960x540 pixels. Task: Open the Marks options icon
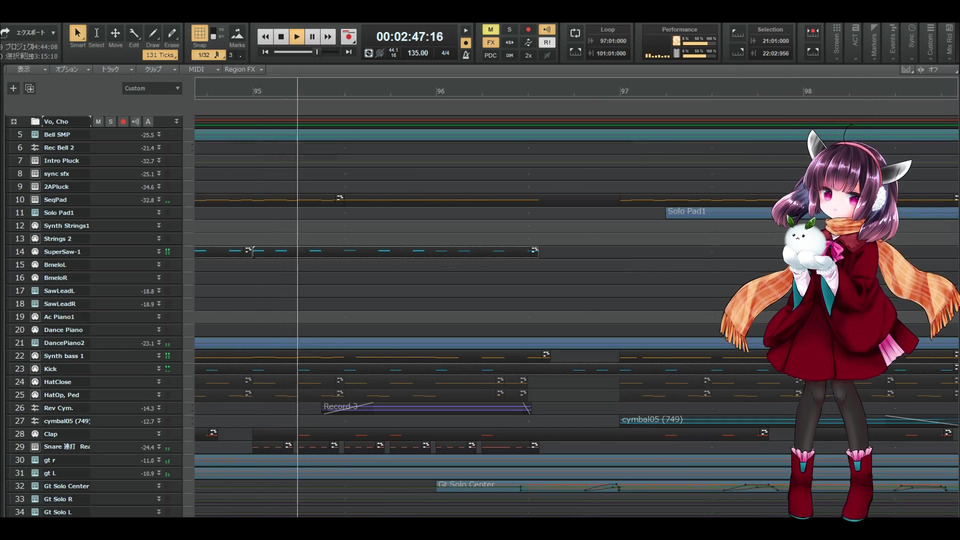click(x=237, y=34)
